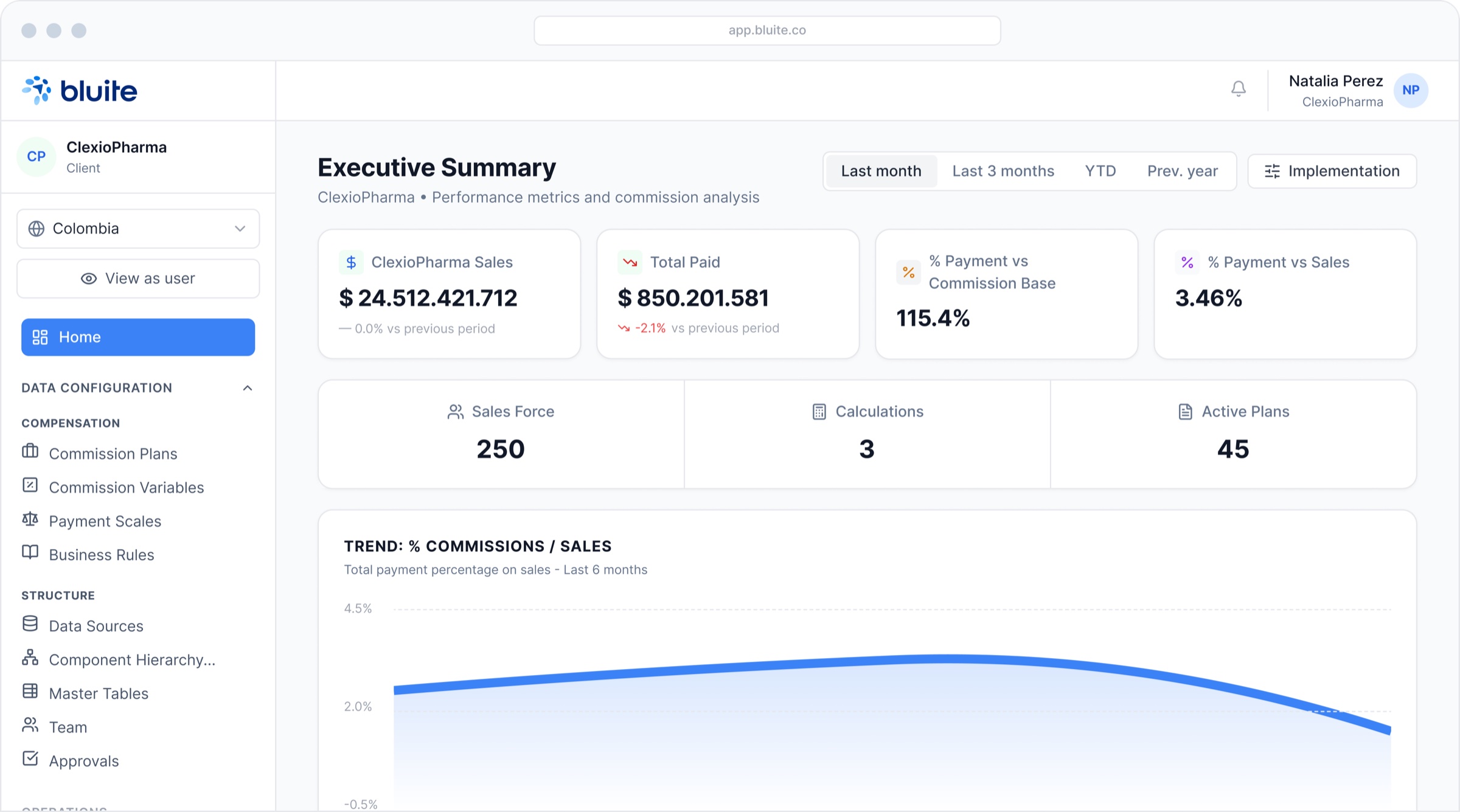The height and width of the screenshot is (812, 1460).
Task: Select the YTD period tab
Action: [x=1100, y=172]
